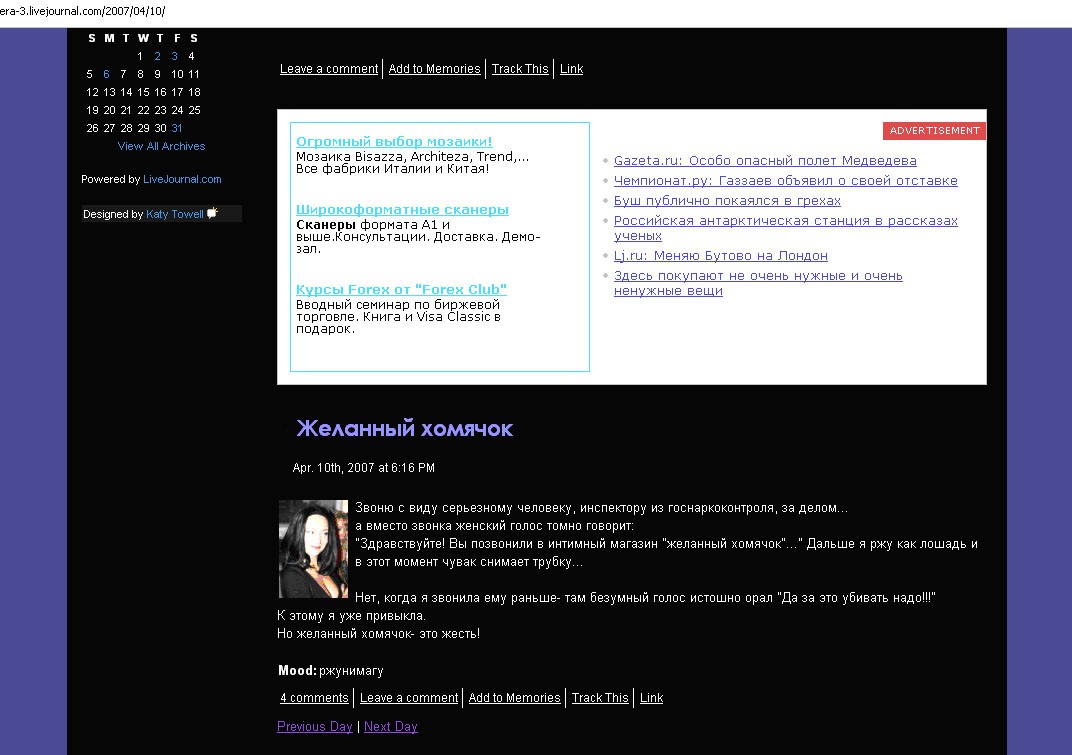
Task: Click the author's avatar photo thumbnail
Action: point(313,548)
